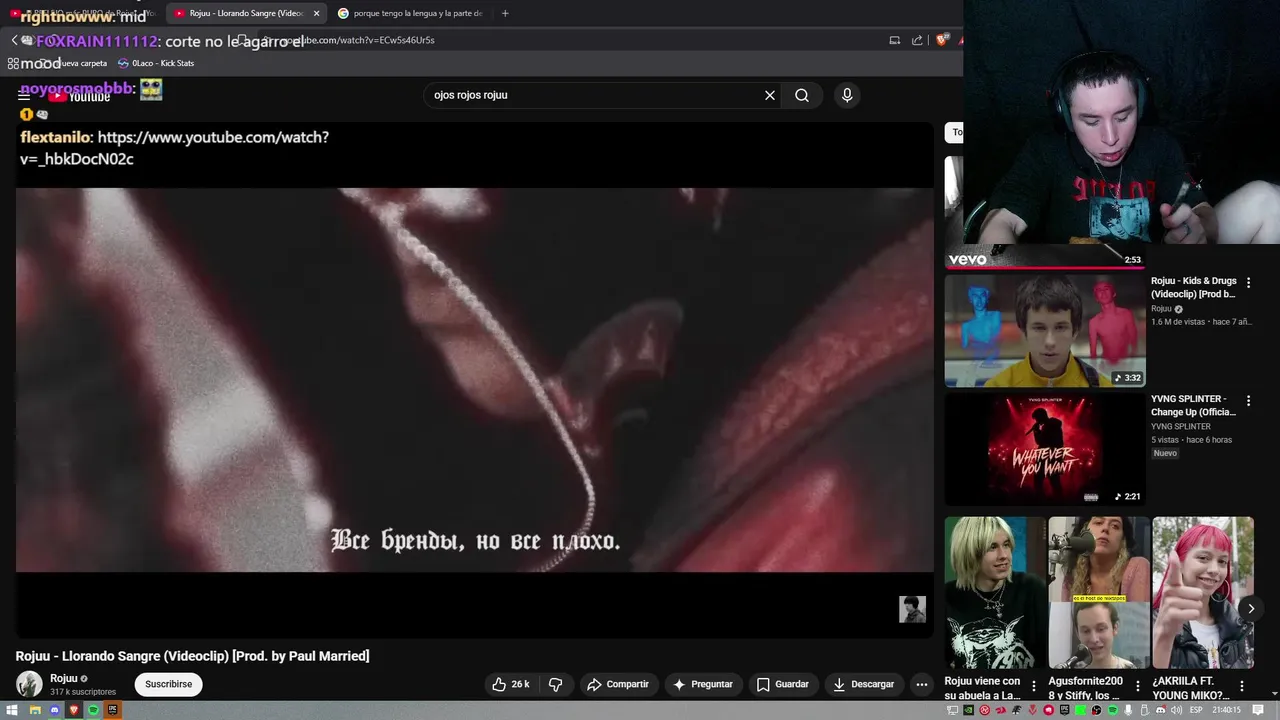Open options for Rojuu - Kids & Drugs
The height and width of the screenshot is (720, 1280).
pos(1248,283)
